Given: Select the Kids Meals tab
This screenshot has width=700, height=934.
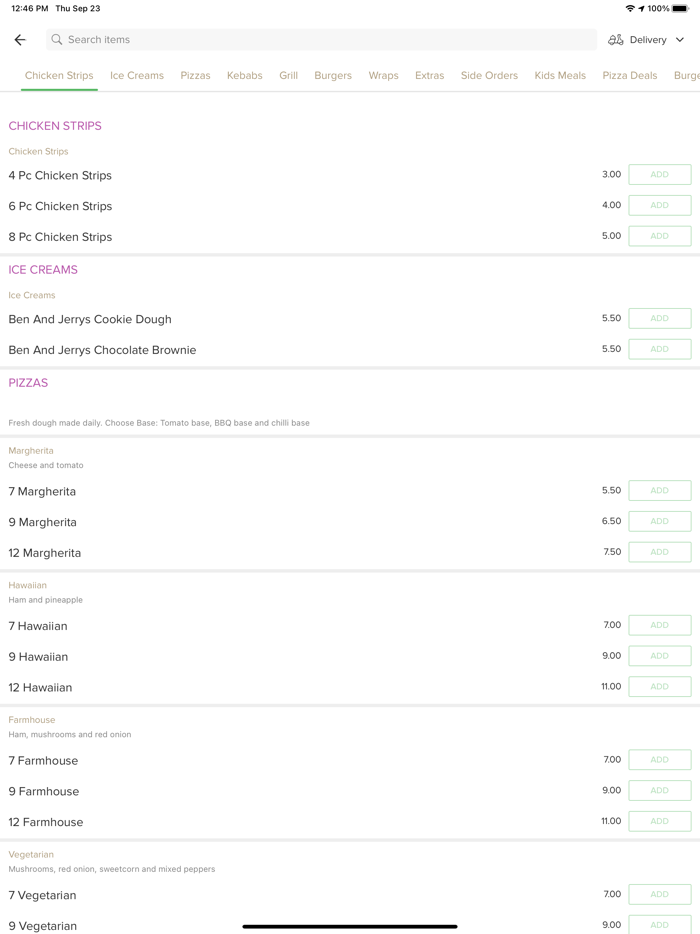Looking at the screenshot, I should pos(560,76).
